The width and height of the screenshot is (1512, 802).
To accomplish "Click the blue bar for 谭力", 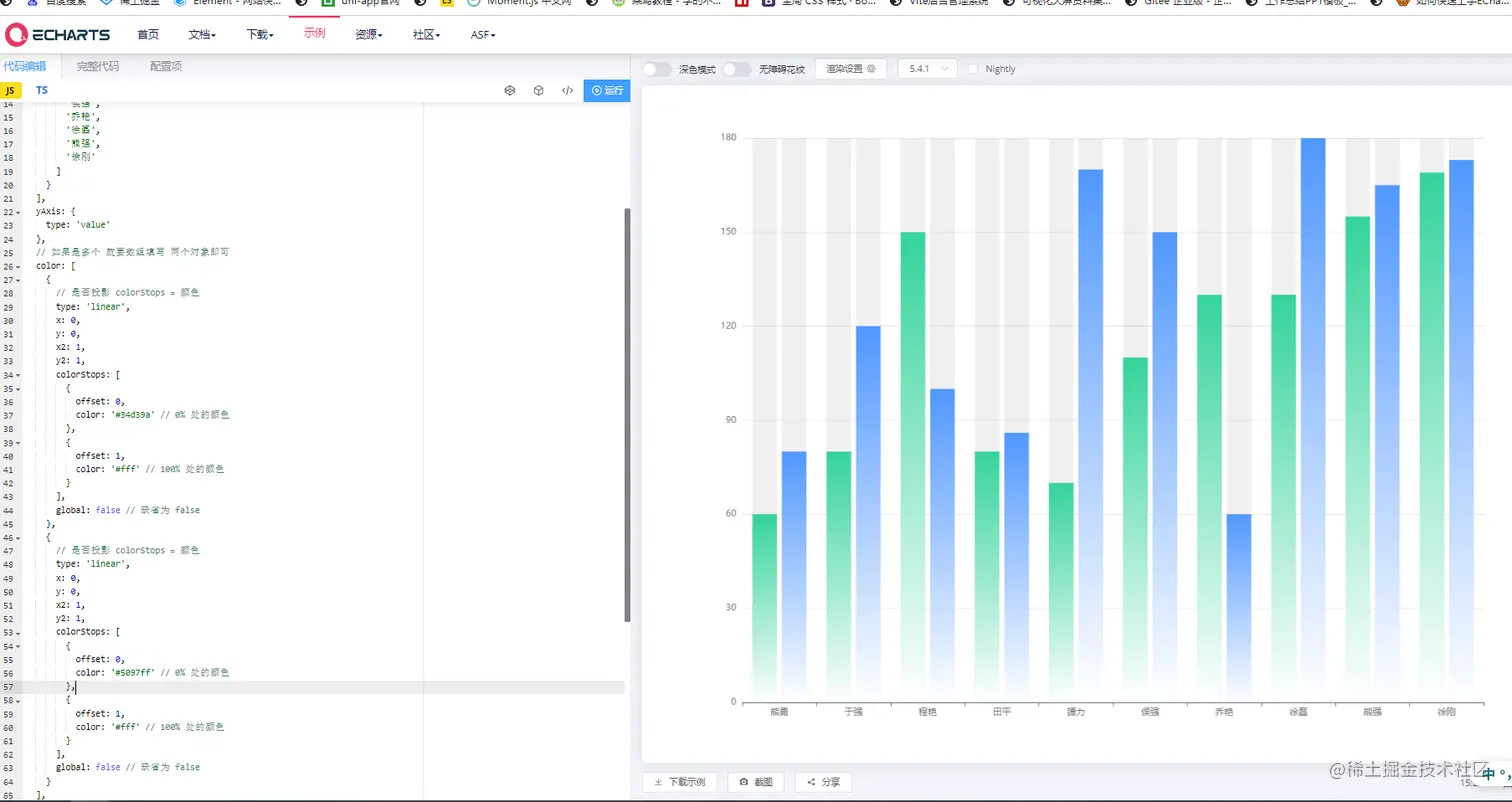I will 1091,435.
